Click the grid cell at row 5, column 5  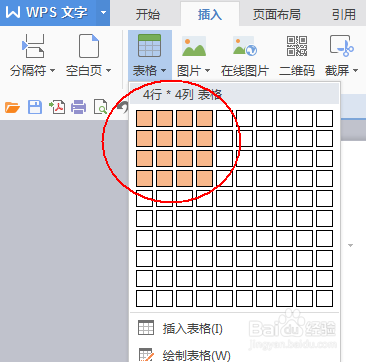pos(224,198)
